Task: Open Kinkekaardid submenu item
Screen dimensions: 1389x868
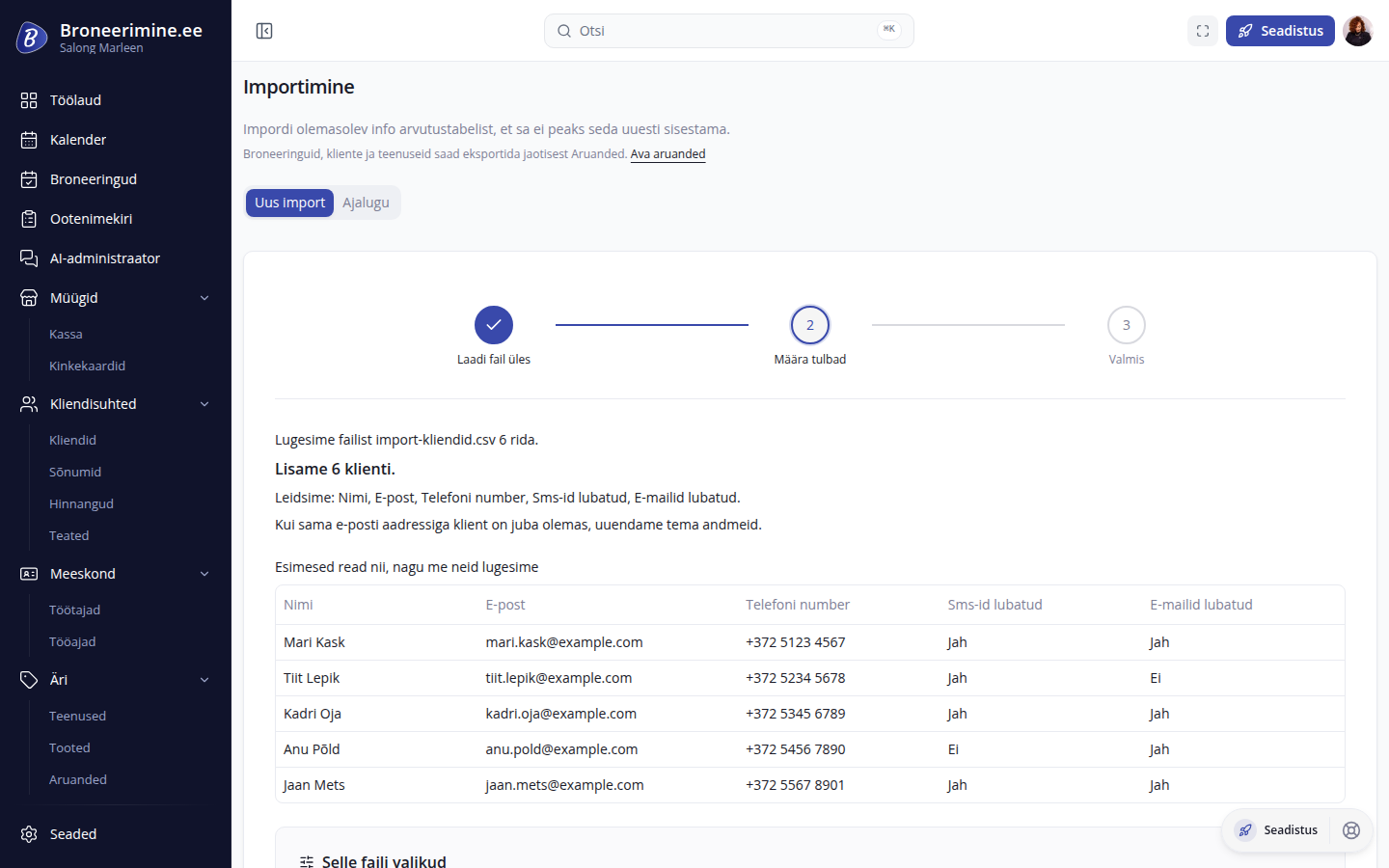Action: click(88, 366)
